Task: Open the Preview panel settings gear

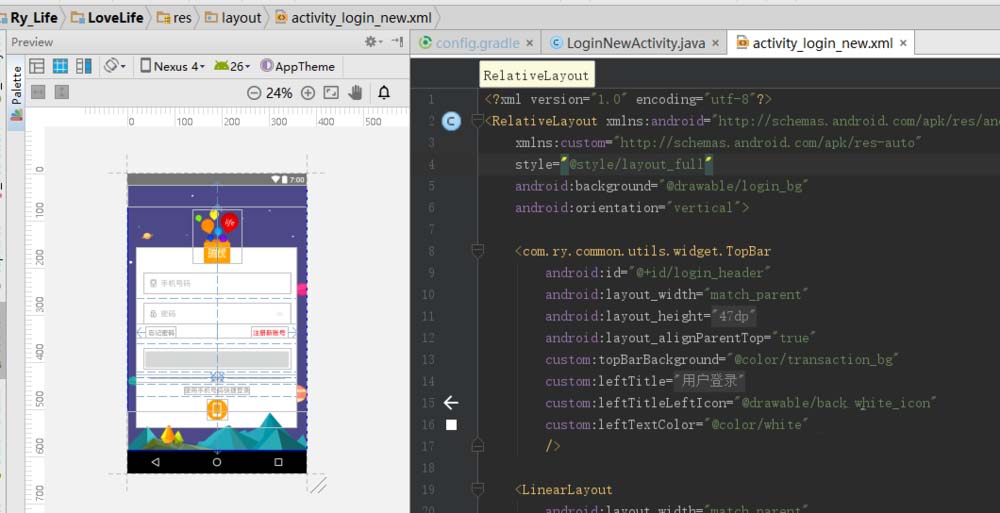Action: pos(371,42)
